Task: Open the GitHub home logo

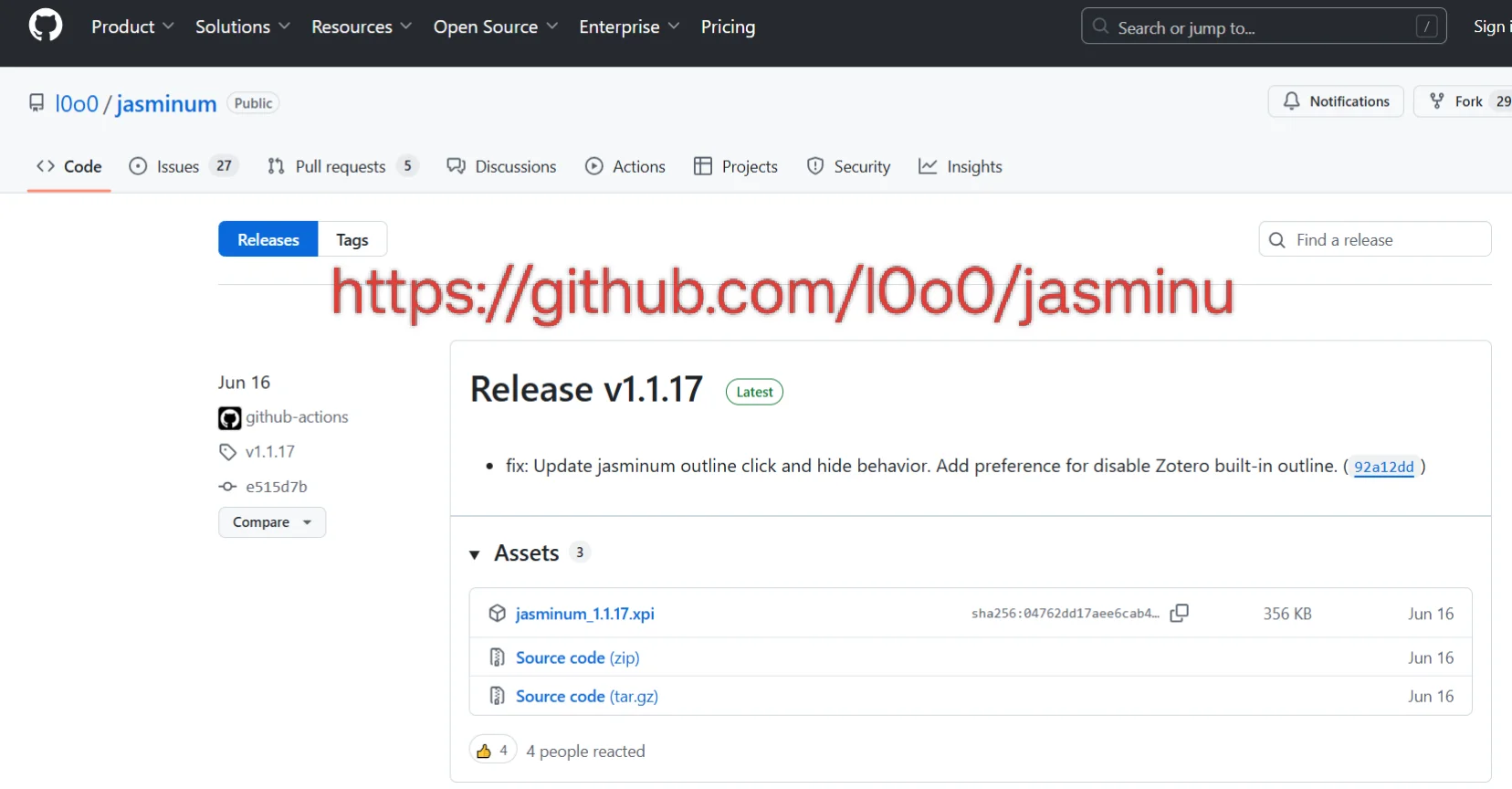Action: [x=46, y=26]
